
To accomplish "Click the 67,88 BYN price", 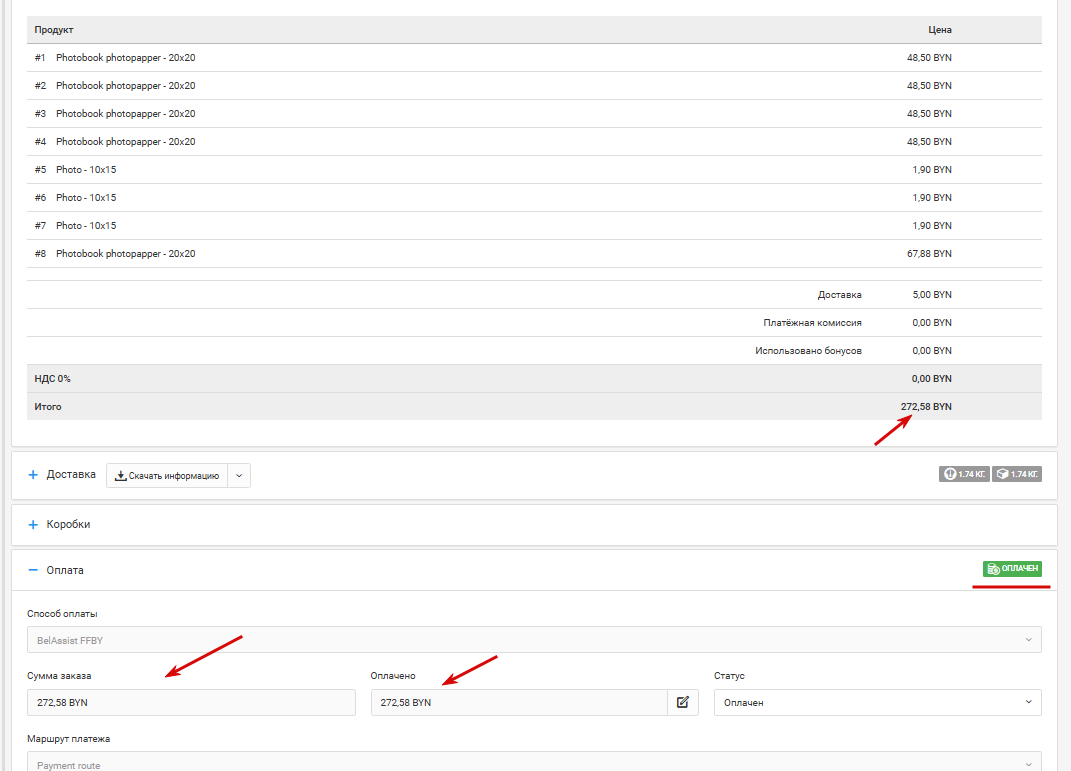I will [929, 253].
